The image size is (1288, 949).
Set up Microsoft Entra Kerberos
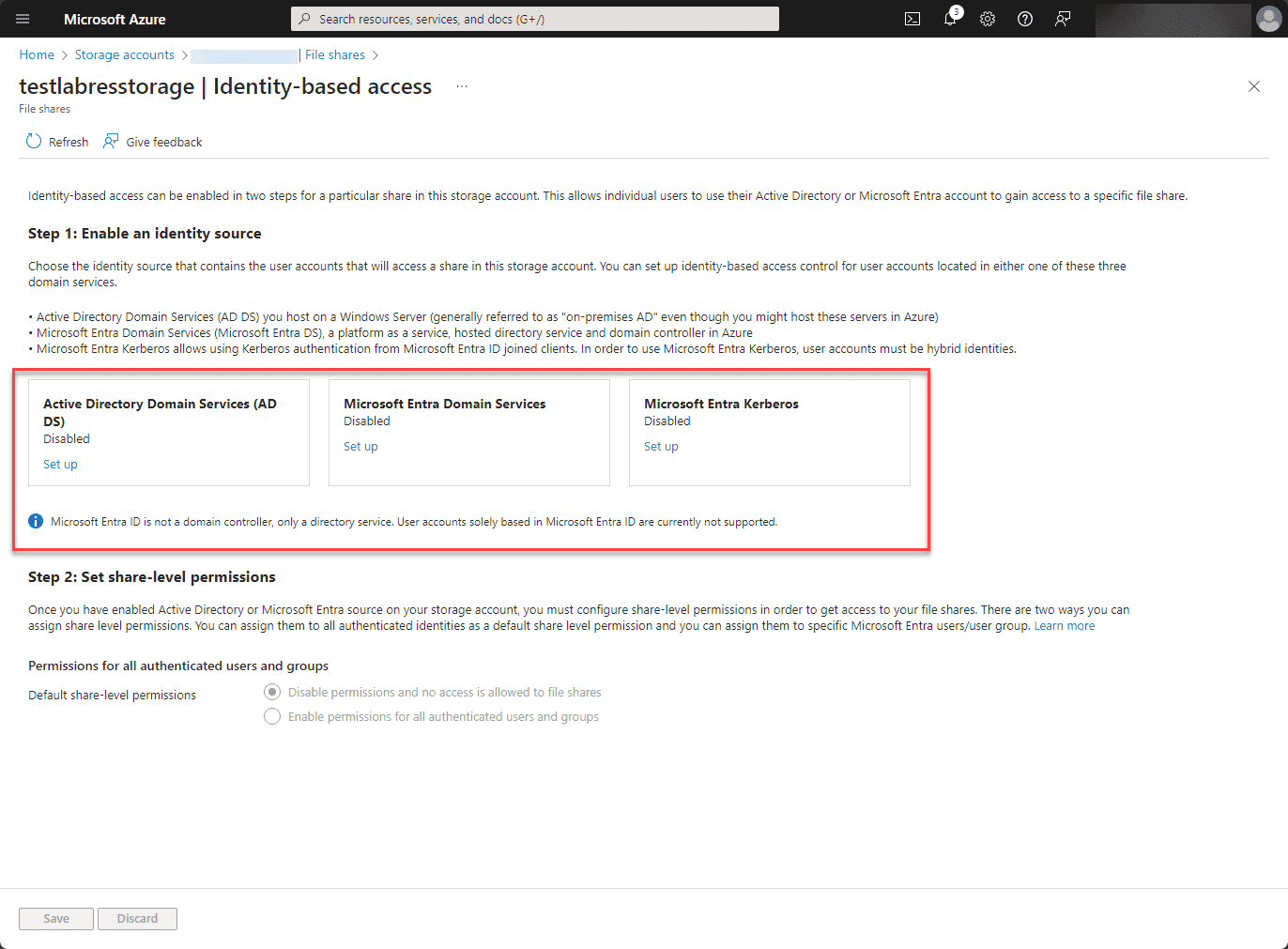pos(661,447)
